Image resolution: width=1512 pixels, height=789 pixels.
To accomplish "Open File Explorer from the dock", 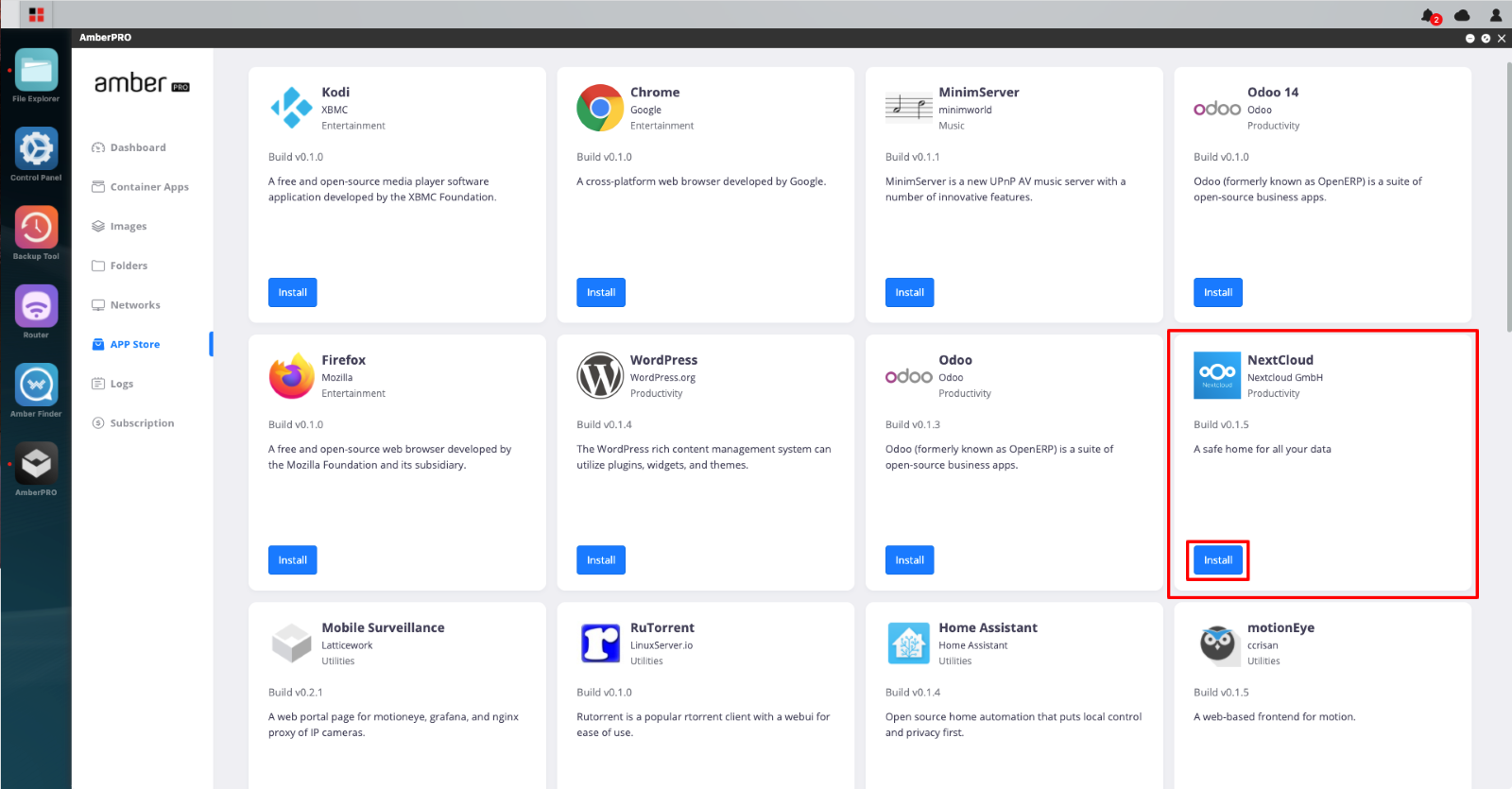I will click(36, 71).
